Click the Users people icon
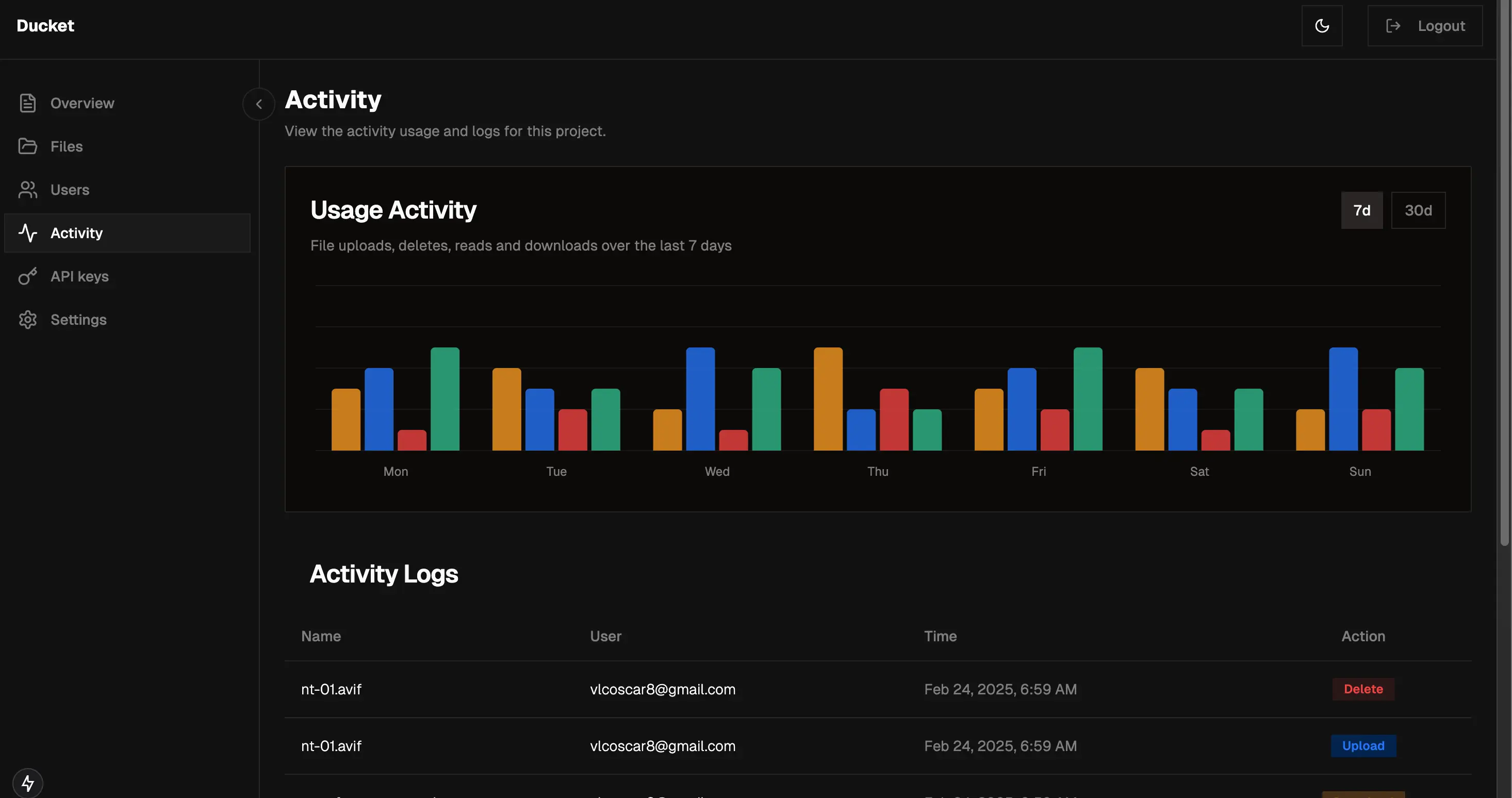Viewport: 1512px width, 798px height. point(27,190)
